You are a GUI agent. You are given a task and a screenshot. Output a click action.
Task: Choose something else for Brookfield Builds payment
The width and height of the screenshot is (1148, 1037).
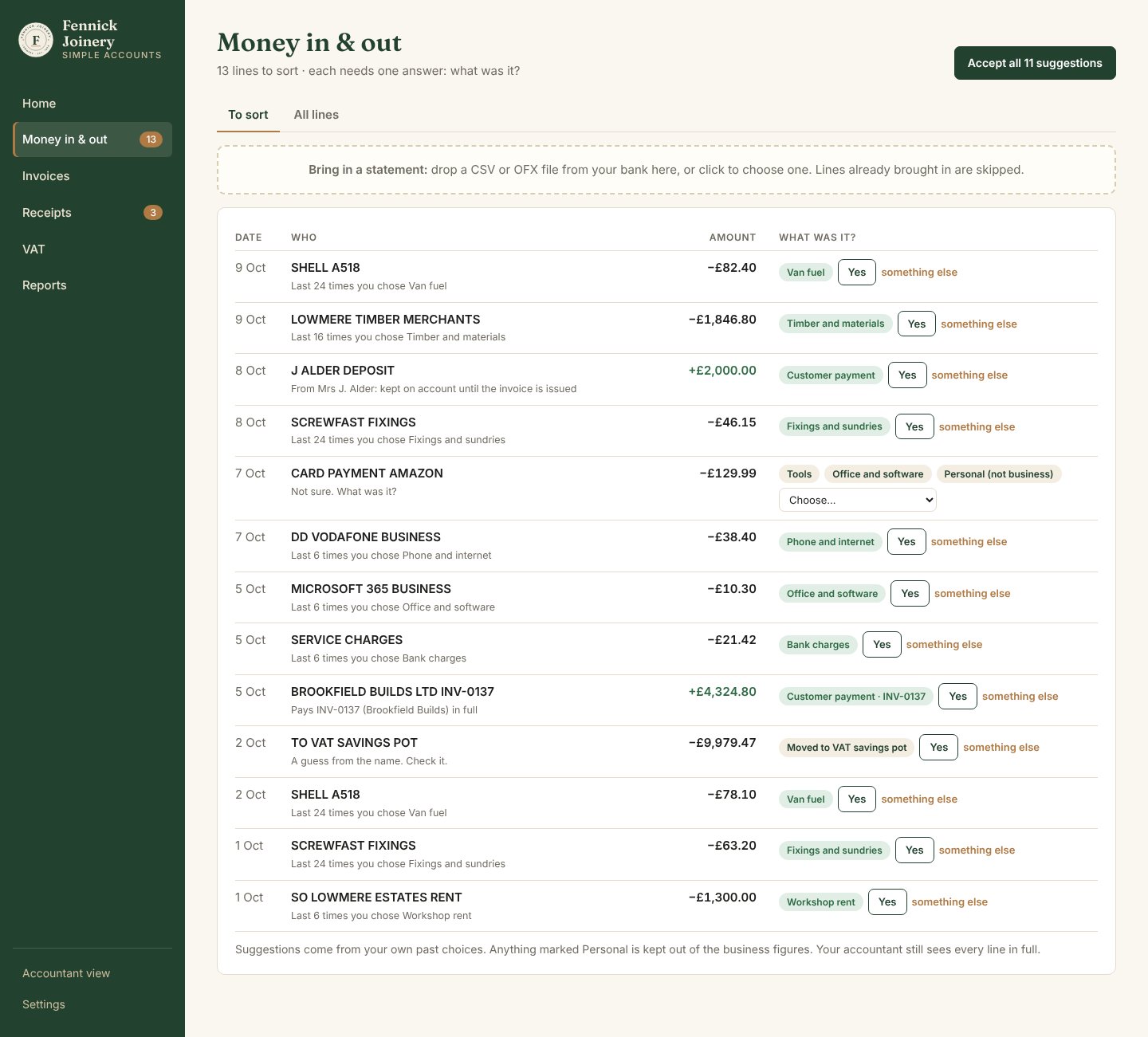(x=1020, y=696)
